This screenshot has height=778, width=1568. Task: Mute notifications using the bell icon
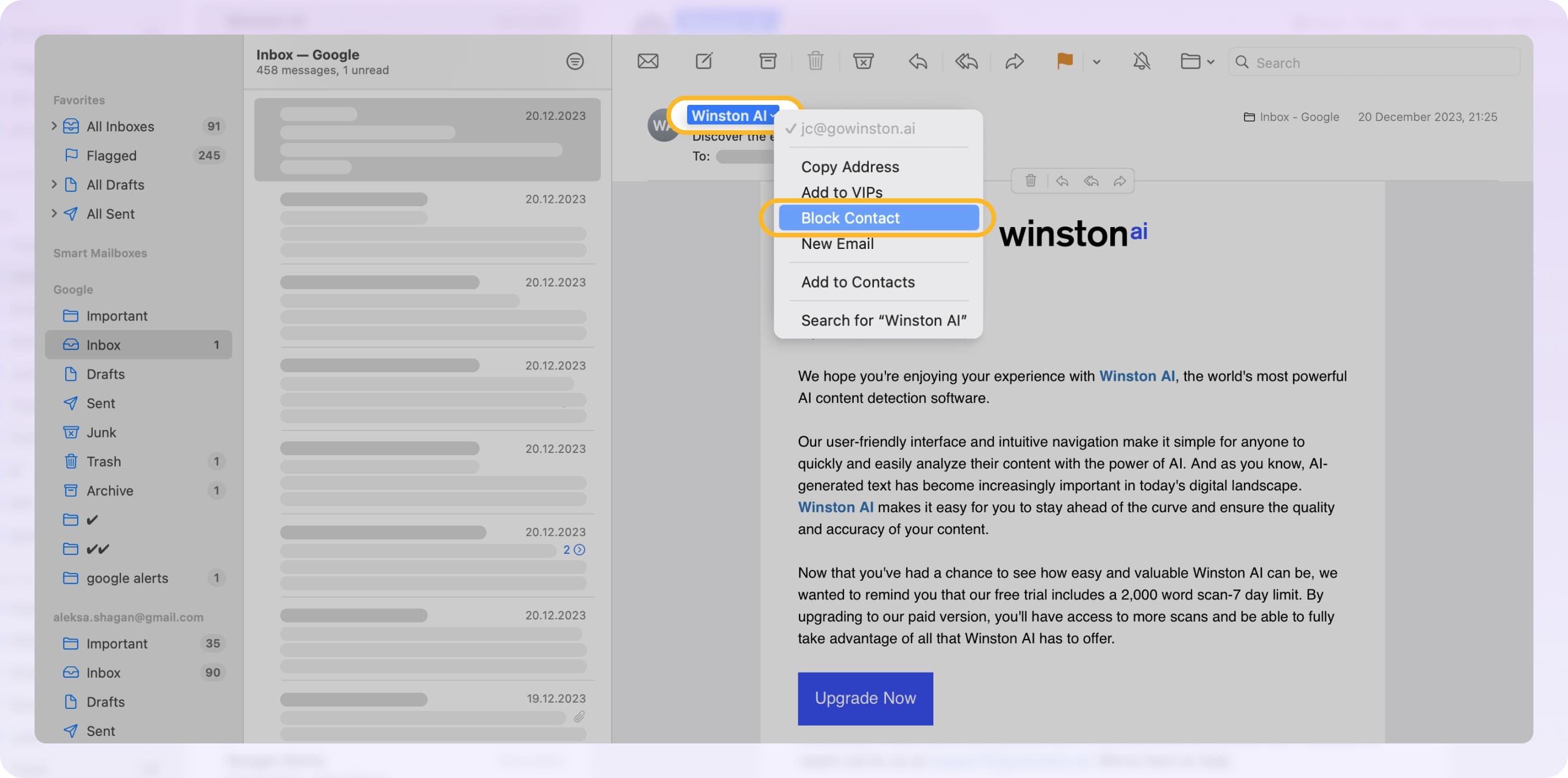tap(1142, 61)
